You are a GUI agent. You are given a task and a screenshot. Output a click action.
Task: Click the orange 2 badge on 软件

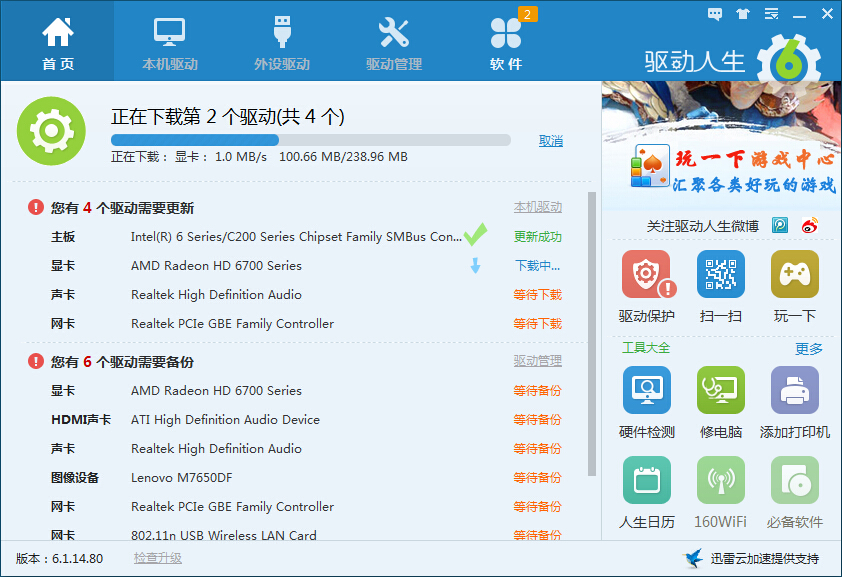tap(527, 14)
